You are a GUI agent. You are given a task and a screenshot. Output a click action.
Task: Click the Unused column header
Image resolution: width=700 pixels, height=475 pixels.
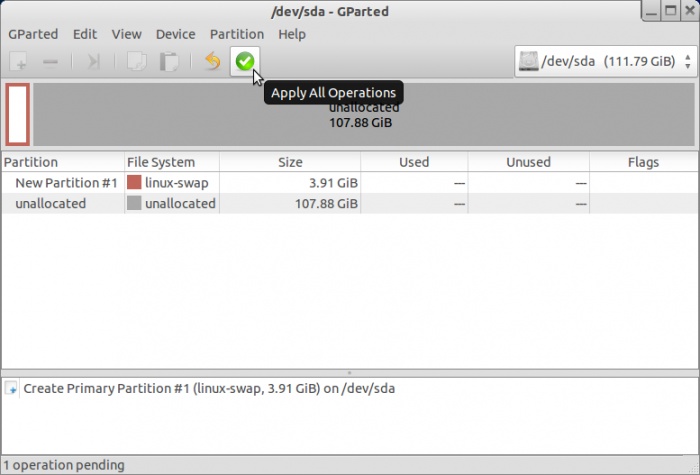click(x=529, y=162)
